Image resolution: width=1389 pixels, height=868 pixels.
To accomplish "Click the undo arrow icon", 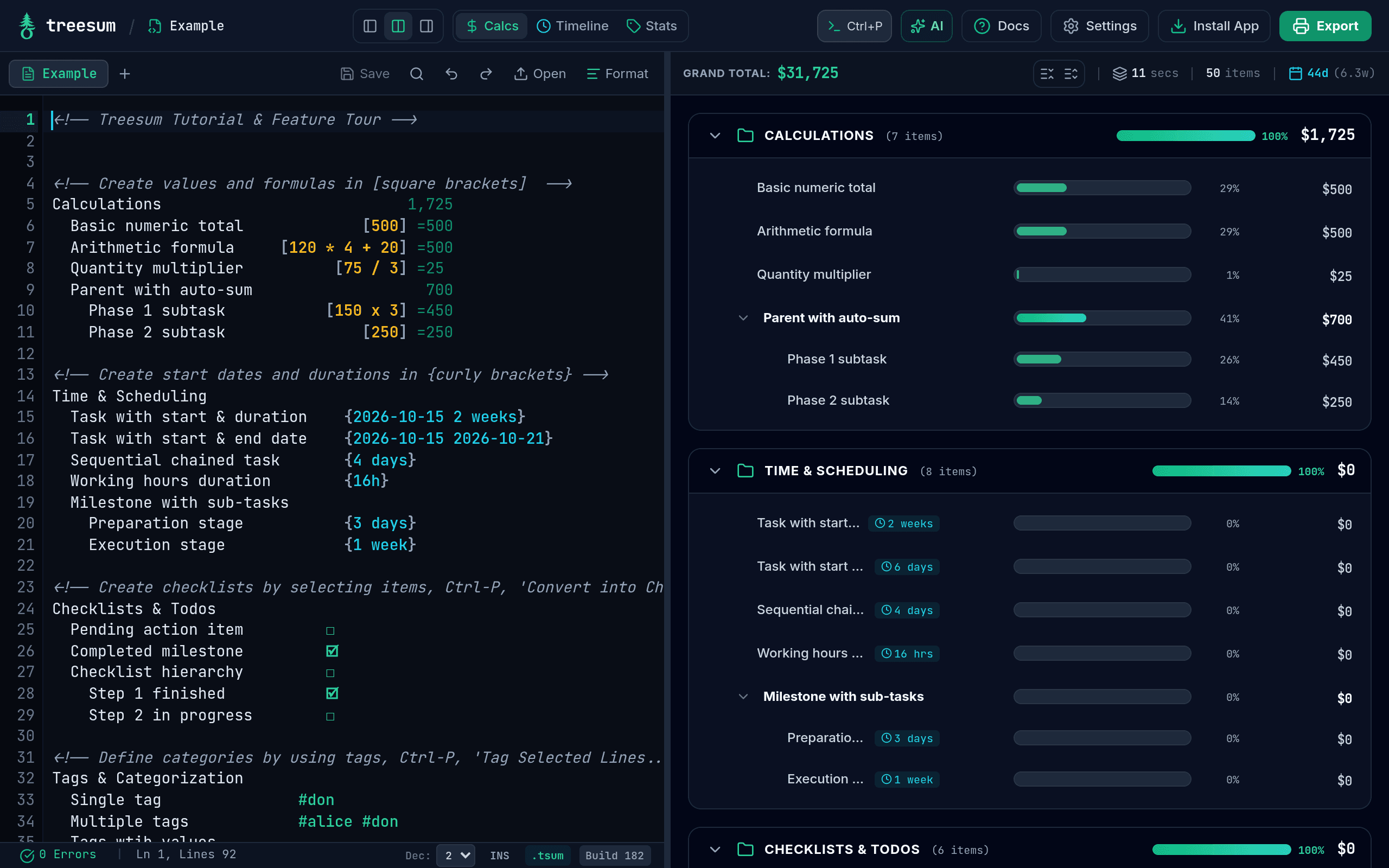I will point(452,73).
